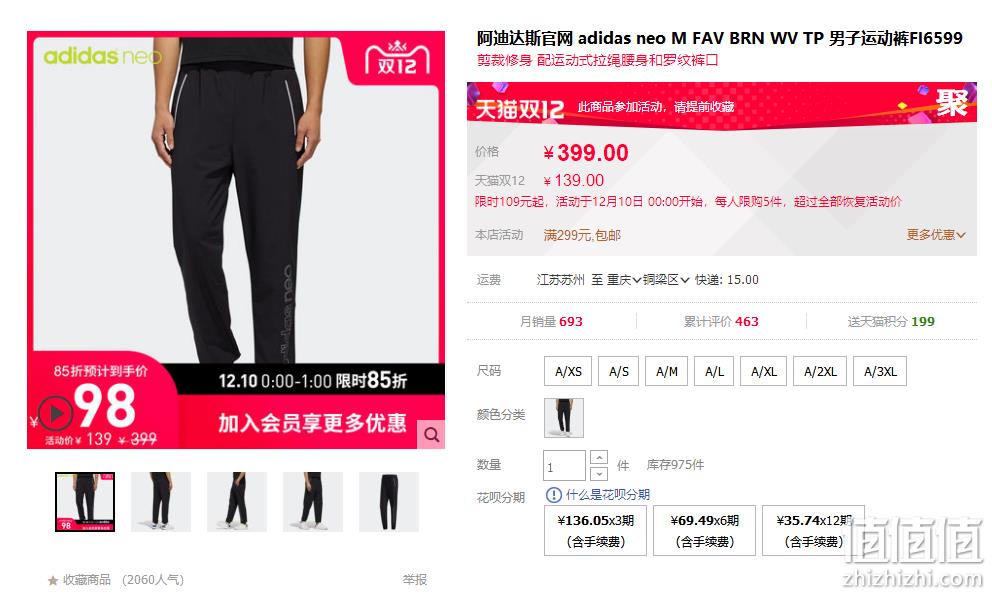View the last thumbnail of pants back view
Viewport: 992px width, 596px height.
pos(389,502)
